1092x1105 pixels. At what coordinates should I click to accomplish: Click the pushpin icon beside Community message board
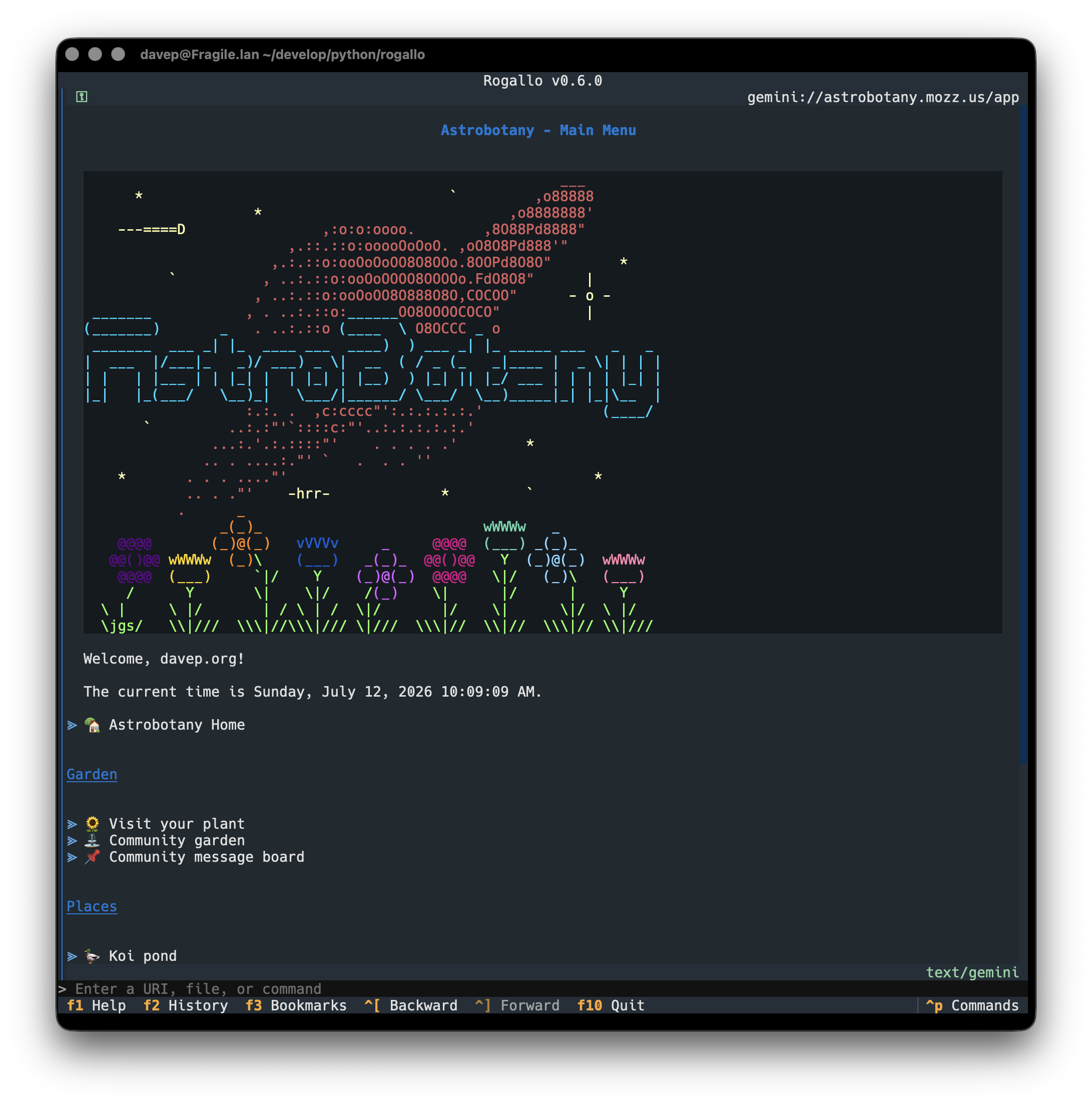point(92,857)
